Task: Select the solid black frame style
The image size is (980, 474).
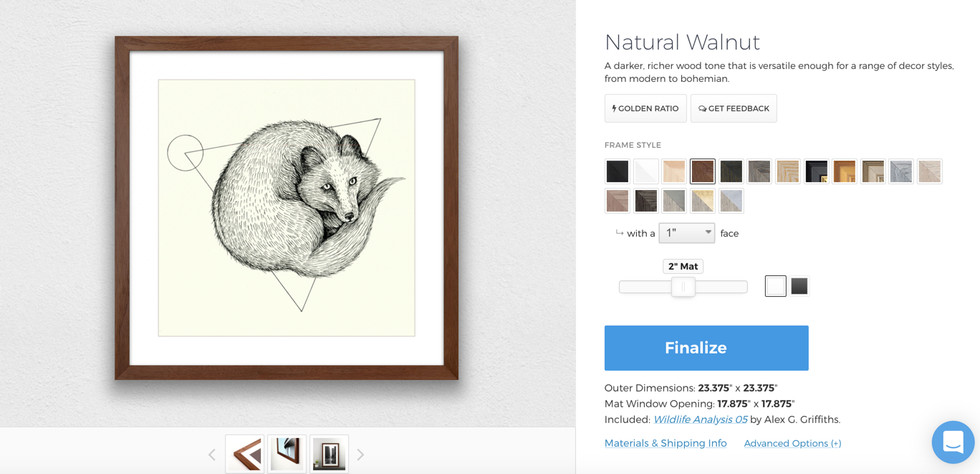Action: 617,171
